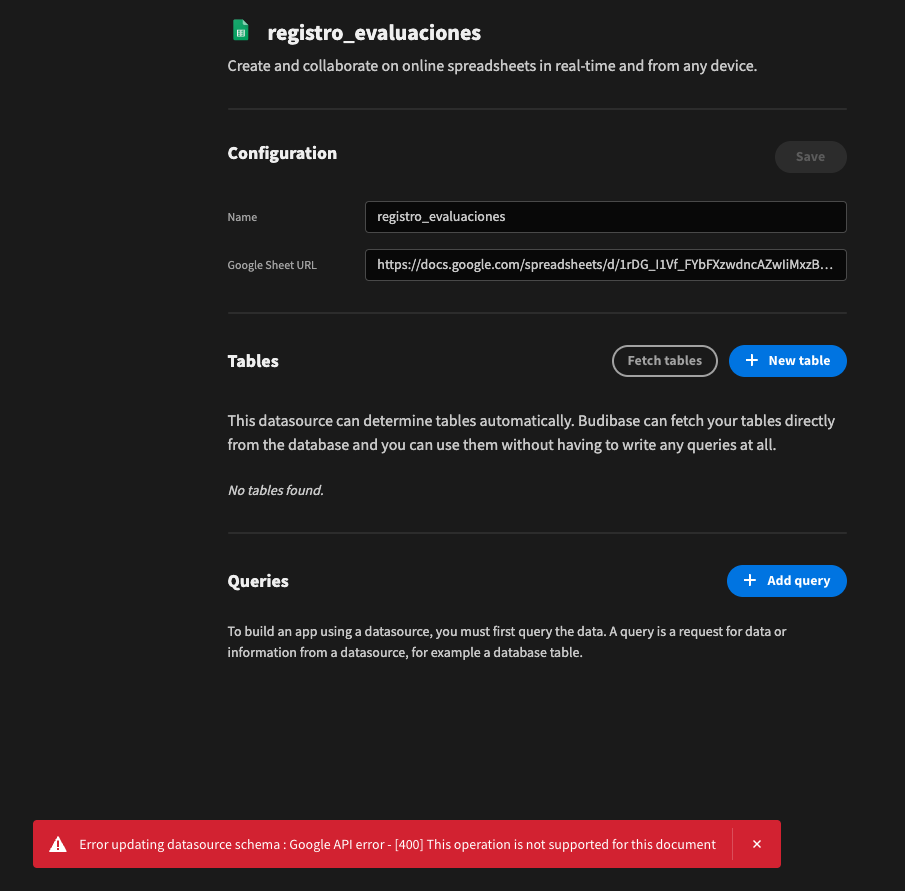Click the plus icon on Add query button
Screen dimensions: 905x891
pos(750,581)
